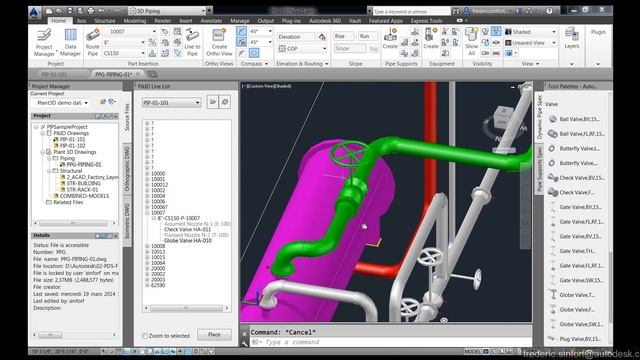Select the Line to Pipe tool
Viewport: 640px width, 360px height.
(192, 42)
